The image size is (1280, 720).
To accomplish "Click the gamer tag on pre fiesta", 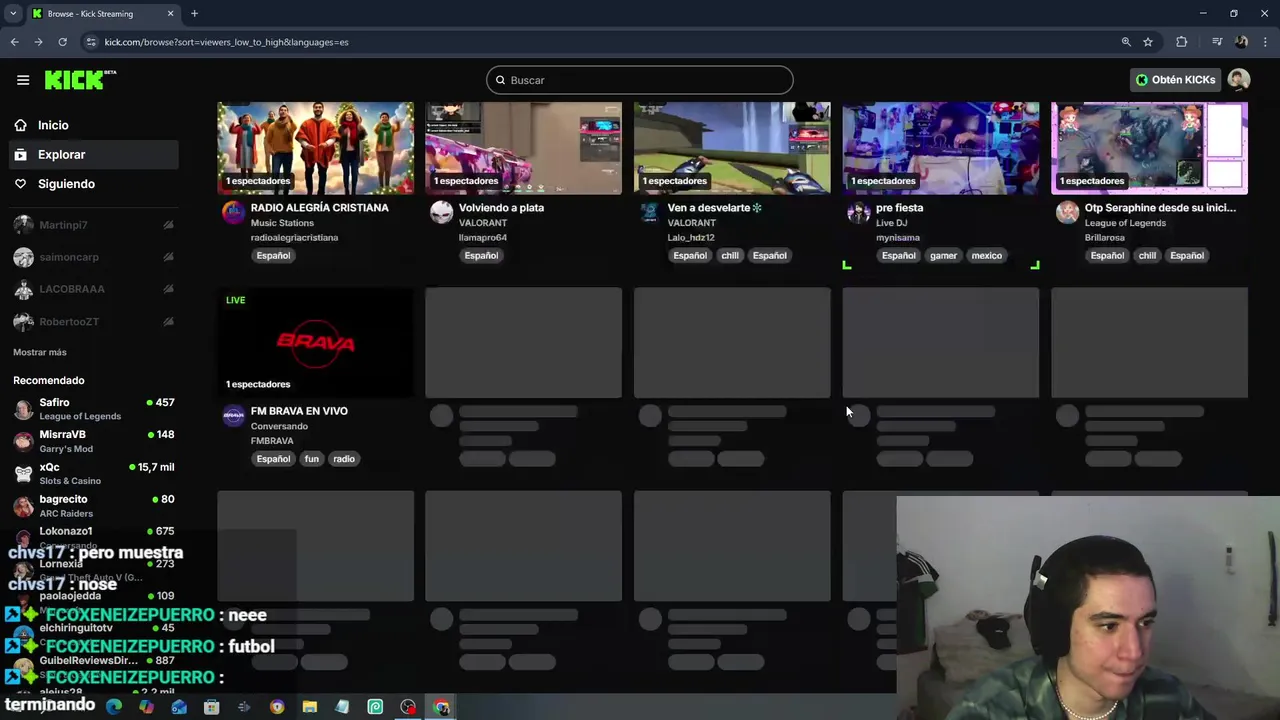I will 943,255.
